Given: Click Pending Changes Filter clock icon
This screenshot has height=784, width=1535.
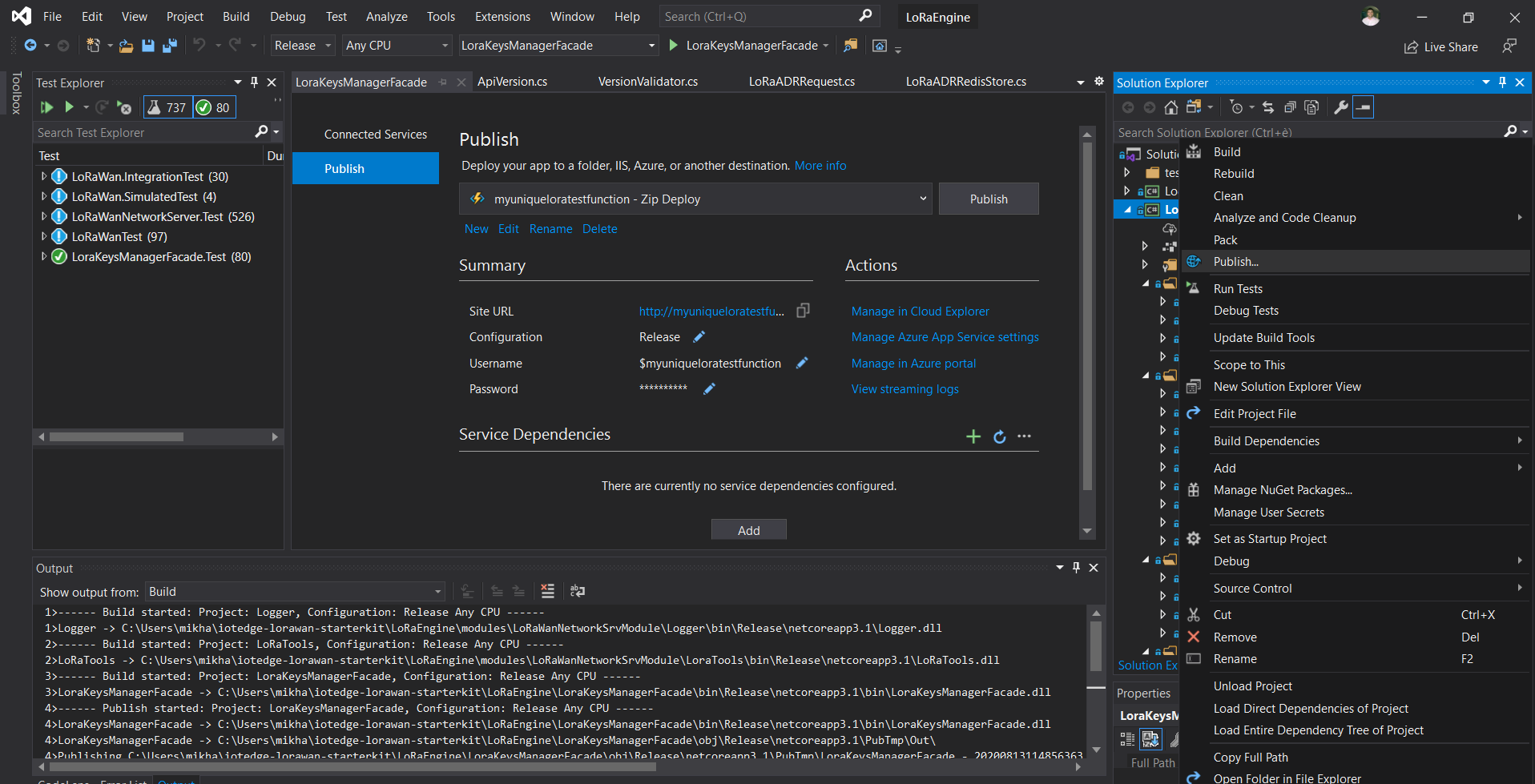Looking at the screenshot, I should [x=1236, y=107].
